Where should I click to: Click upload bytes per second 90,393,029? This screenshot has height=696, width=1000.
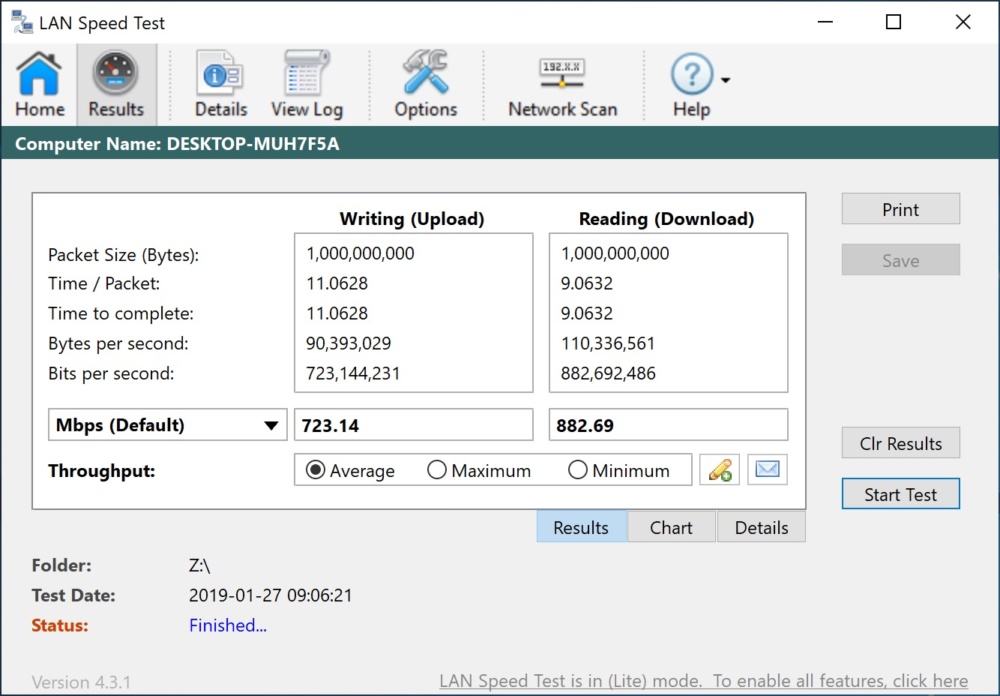[x=348, y=343]
